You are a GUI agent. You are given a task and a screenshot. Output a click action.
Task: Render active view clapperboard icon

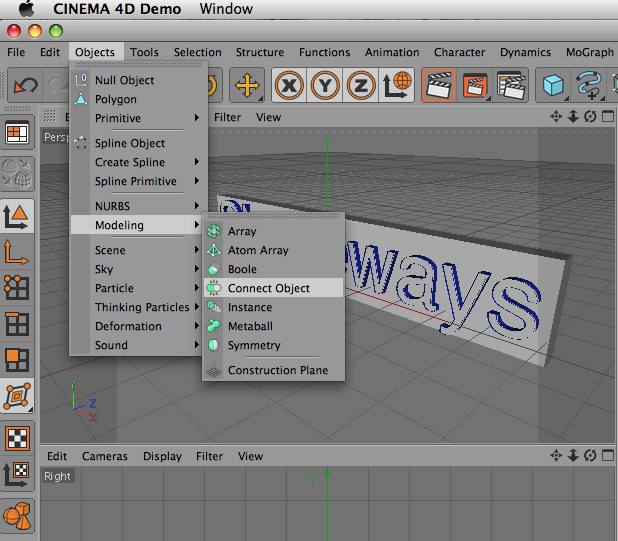point(439,85)
